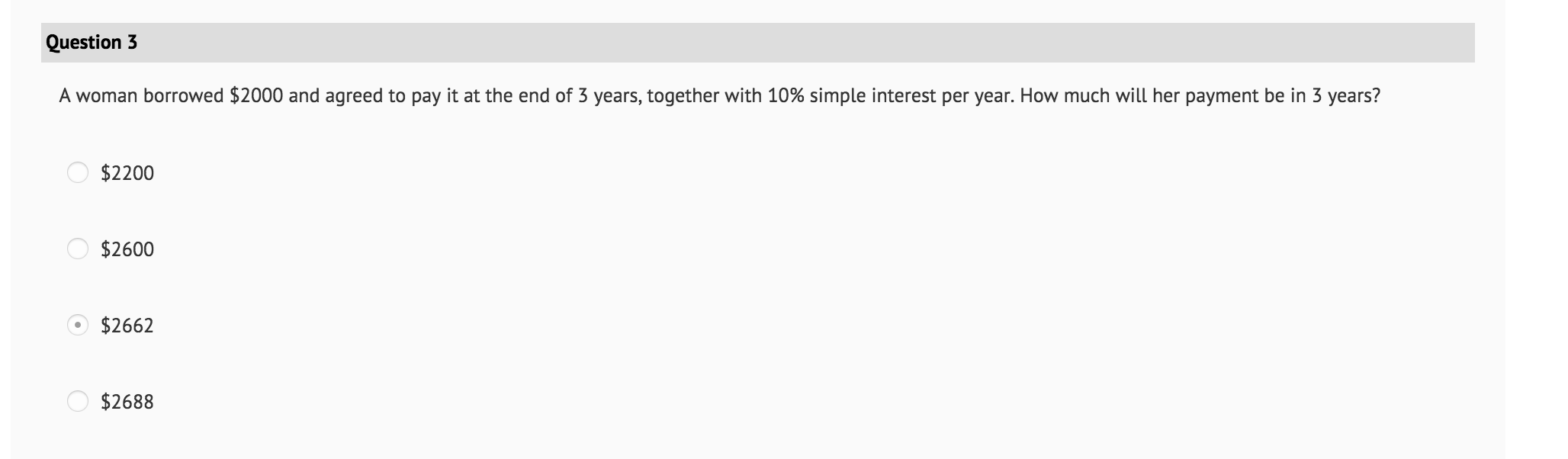Pick the $2688 radio button option
The image size is (1568, 459).
(78, 401)
